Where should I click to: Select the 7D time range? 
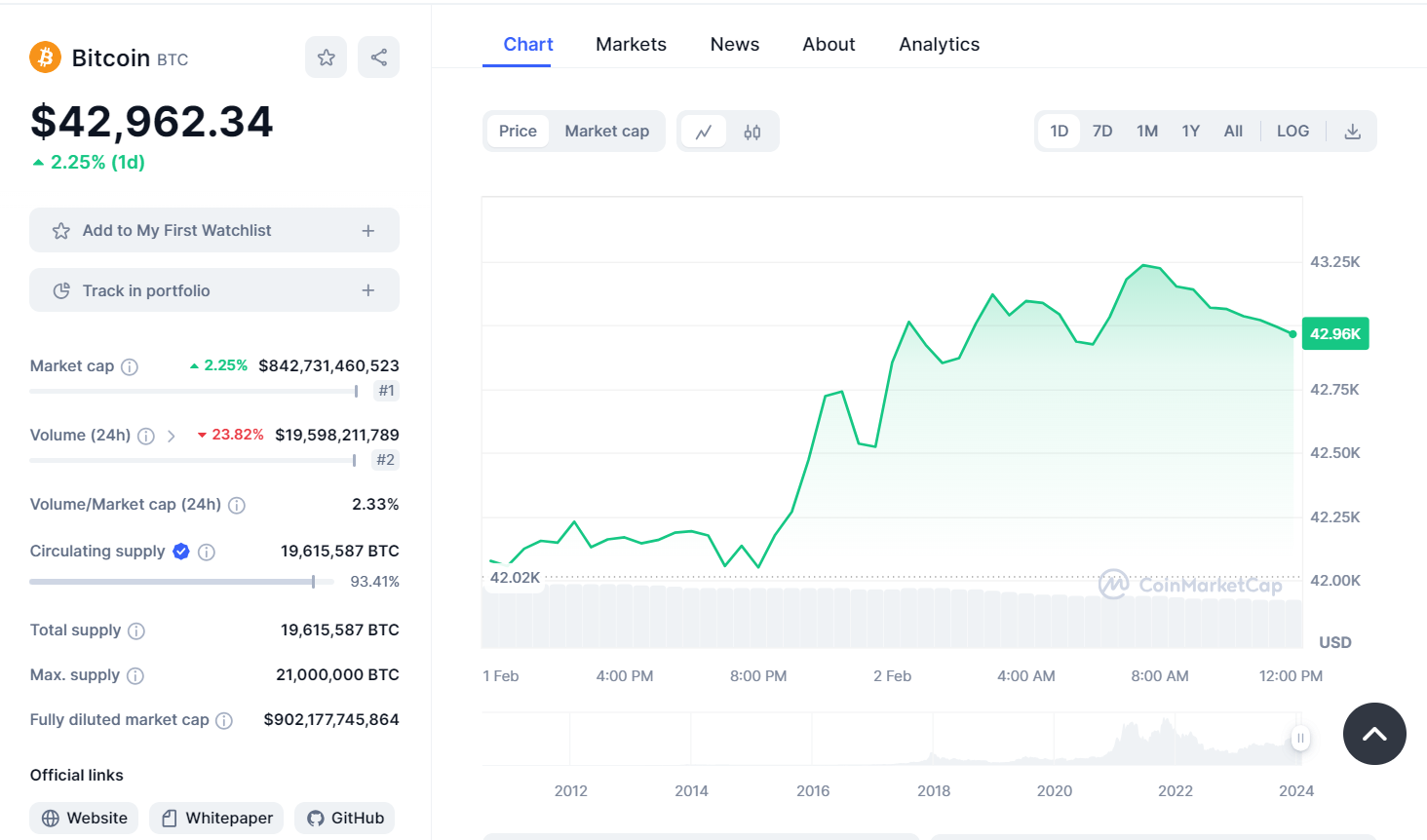pos(1102,132)
